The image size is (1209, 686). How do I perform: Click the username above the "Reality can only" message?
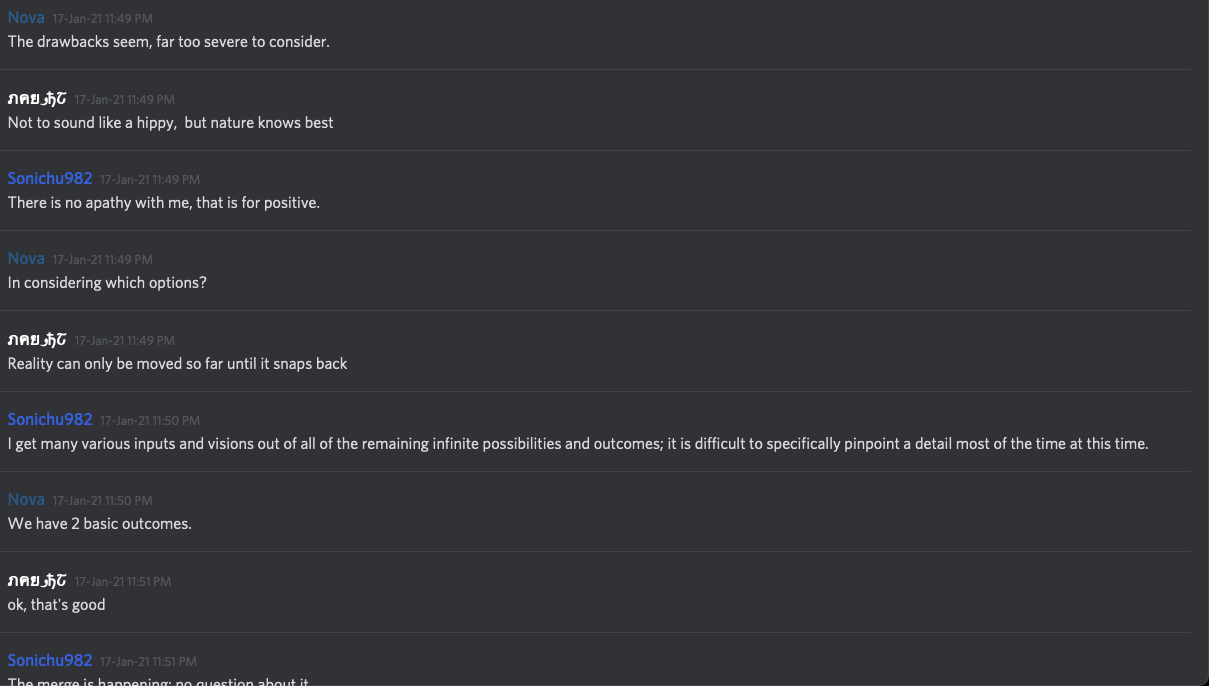tap(37, 339)
